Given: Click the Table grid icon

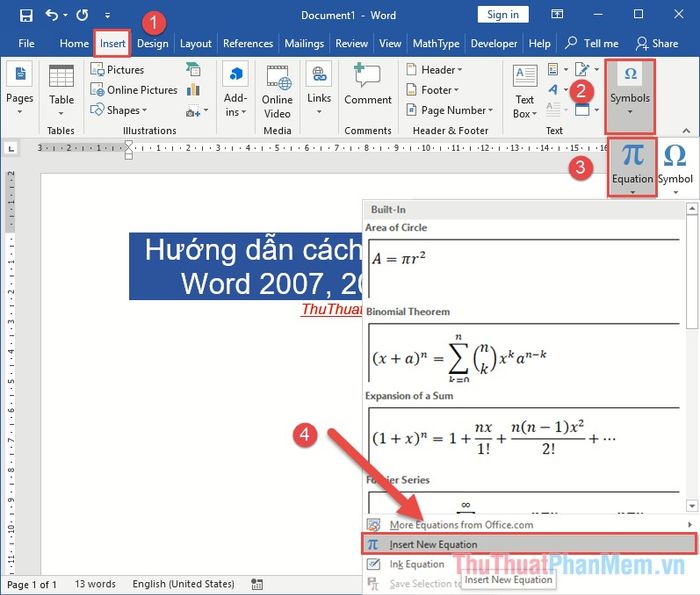Looking at the screenshot, I should click(61, 78).
